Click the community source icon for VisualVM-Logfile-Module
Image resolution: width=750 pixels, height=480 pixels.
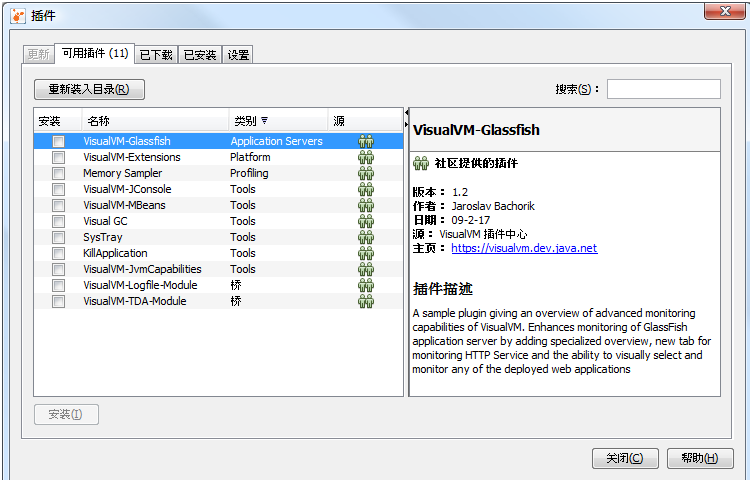pos(366,285)
